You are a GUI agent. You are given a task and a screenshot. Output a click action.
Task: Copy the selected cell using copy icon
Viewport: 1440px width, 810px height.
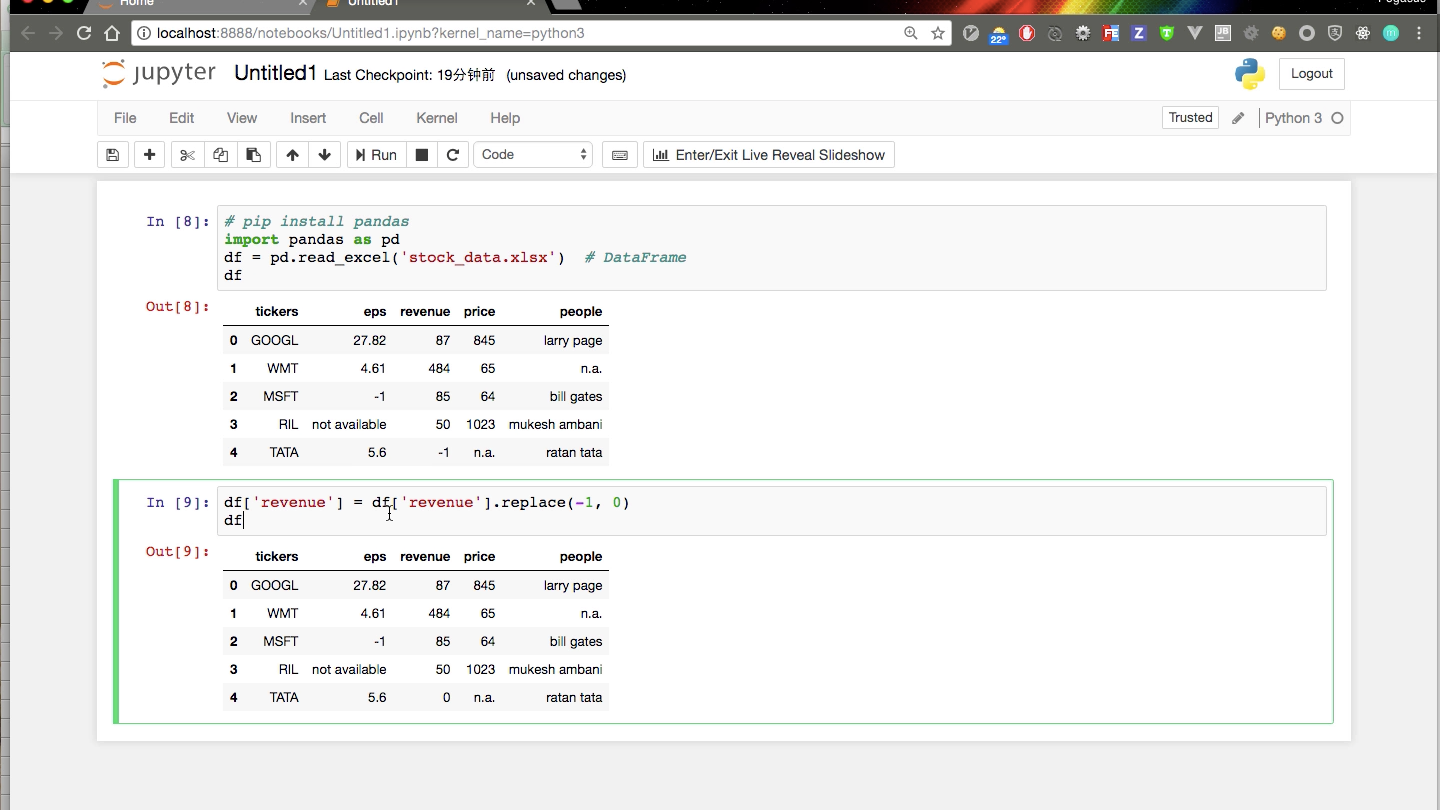[x=220, y=154]
